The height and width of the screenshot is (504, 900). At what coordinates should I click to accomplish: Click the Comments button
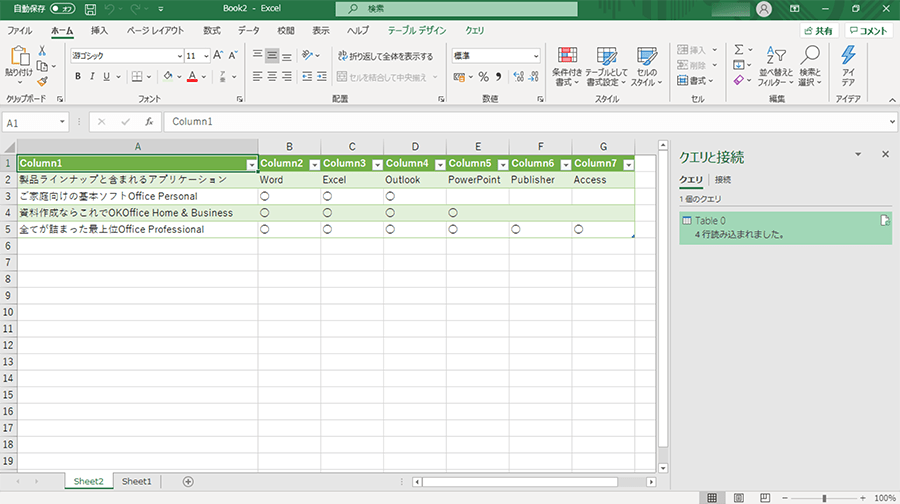[x=868, y=31]
